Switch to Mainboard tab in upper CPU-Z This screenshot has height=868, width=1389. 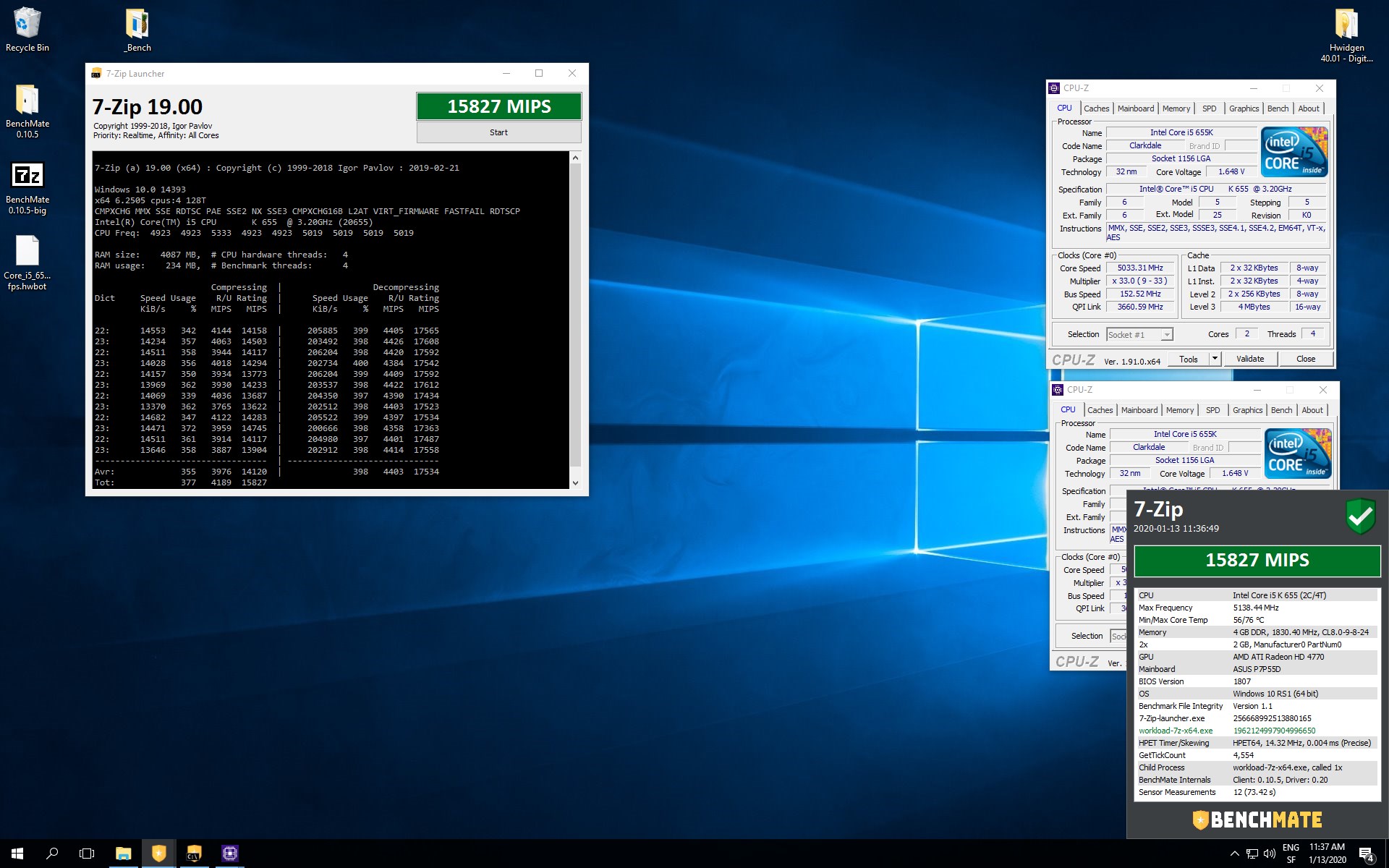click(x=1136, y=109)
